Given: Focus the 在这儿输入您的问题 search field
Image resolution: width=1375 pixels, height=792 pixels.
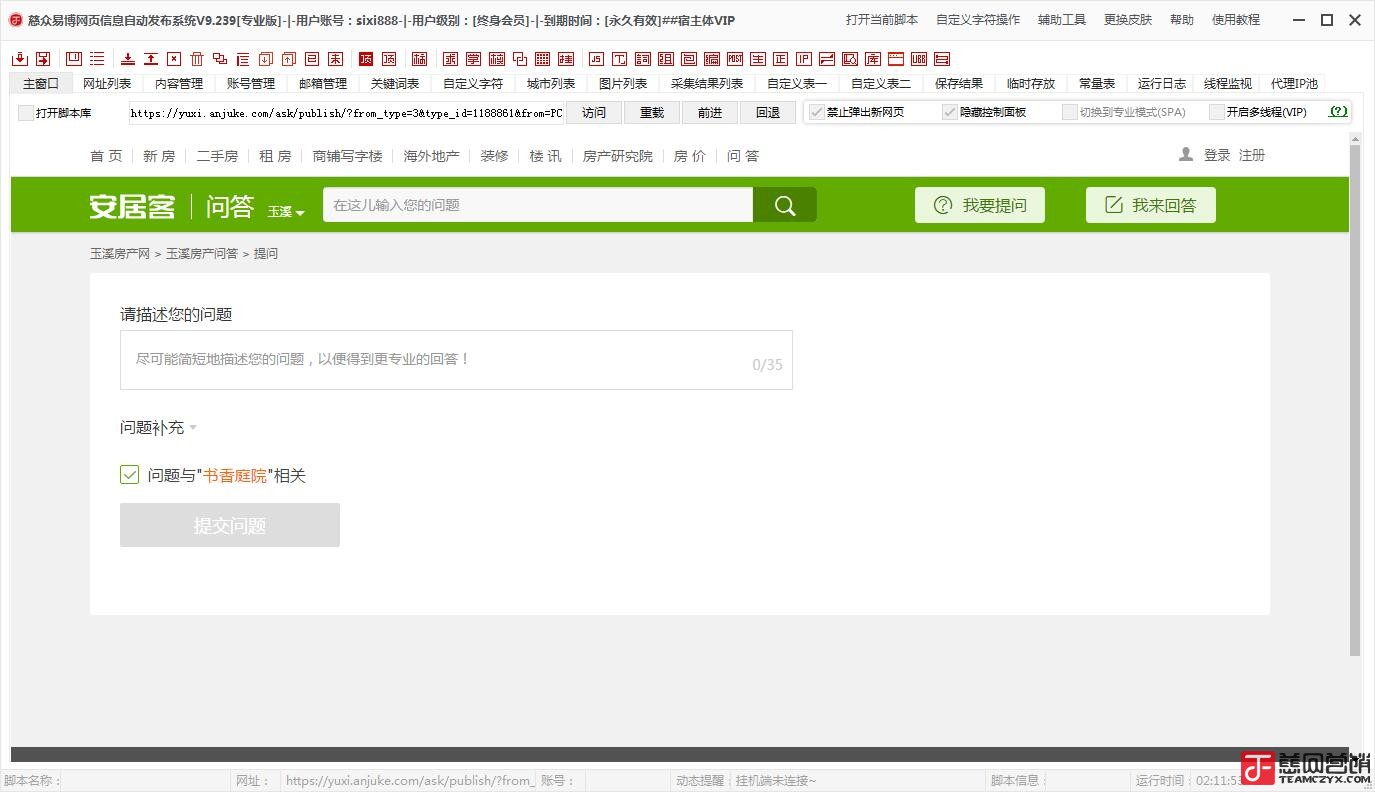Looking at the screenshot, I should [x=538, y=205].
